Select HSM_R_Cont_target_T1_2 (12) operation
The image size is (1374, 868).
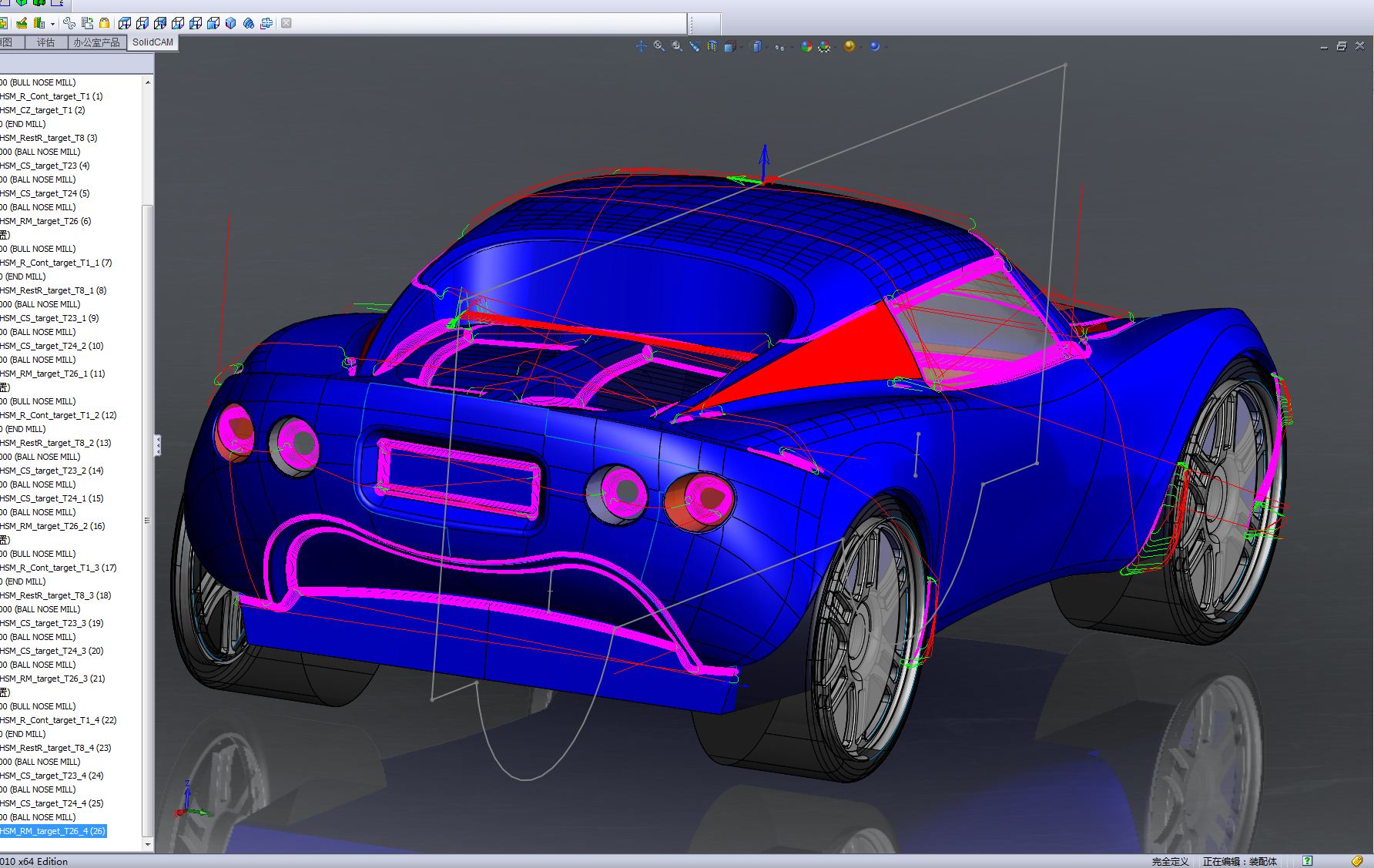coord(59,415)
